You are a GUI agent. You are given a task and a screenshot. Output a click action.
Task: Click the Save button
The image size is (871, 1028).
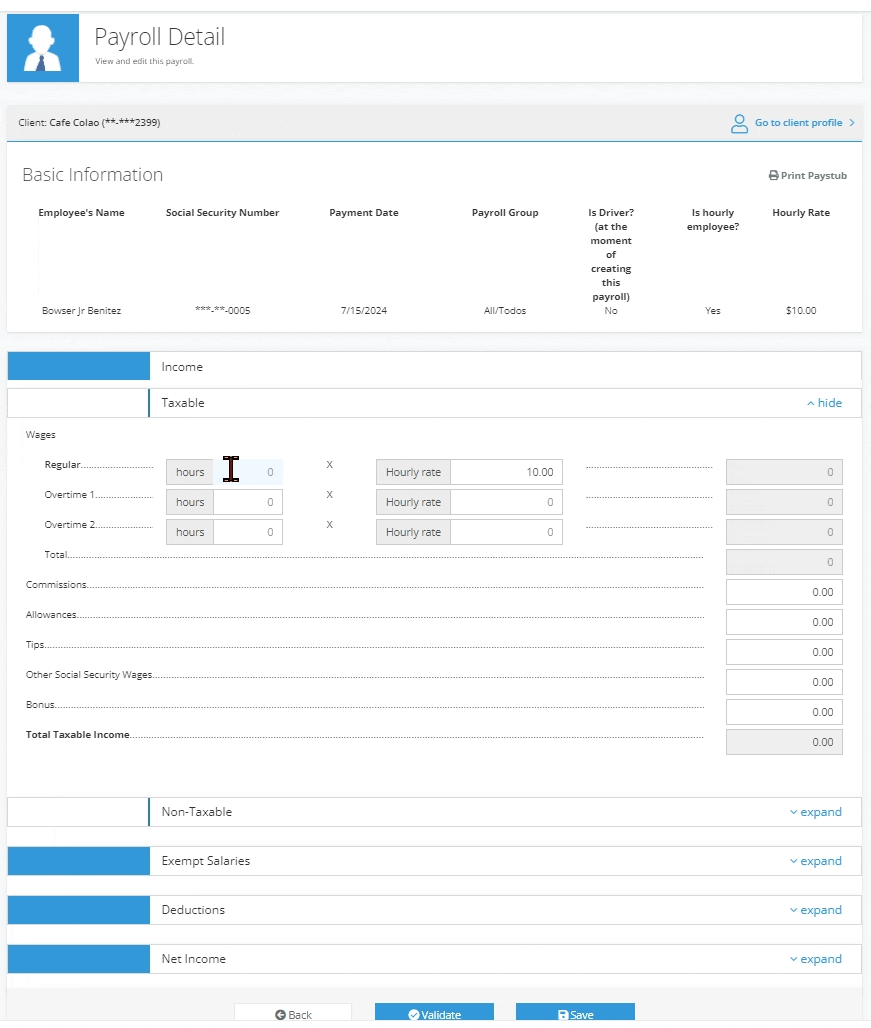575,1014
